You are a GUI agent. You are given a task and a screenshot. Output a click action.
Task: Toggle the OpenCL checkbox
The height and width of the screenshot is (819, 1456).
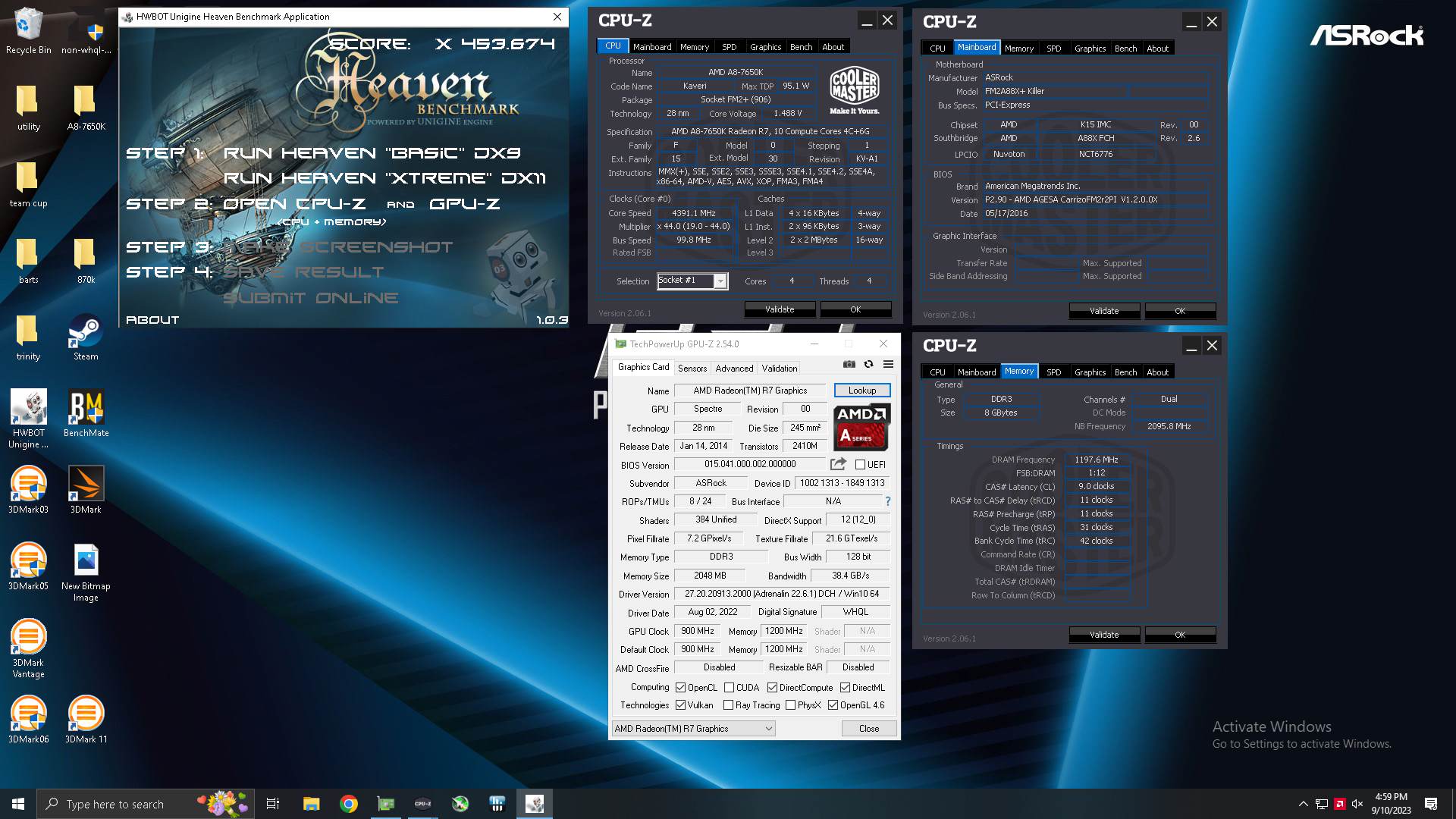click(x=681, y=688)
